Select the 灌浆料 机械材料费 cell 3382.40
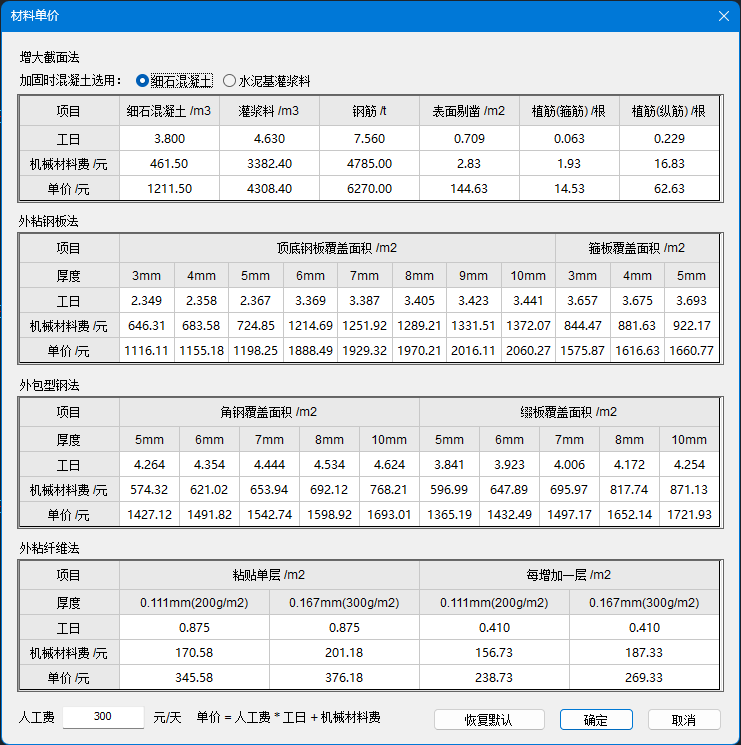Viewport: 741px width, 745px height. (269, 163)
